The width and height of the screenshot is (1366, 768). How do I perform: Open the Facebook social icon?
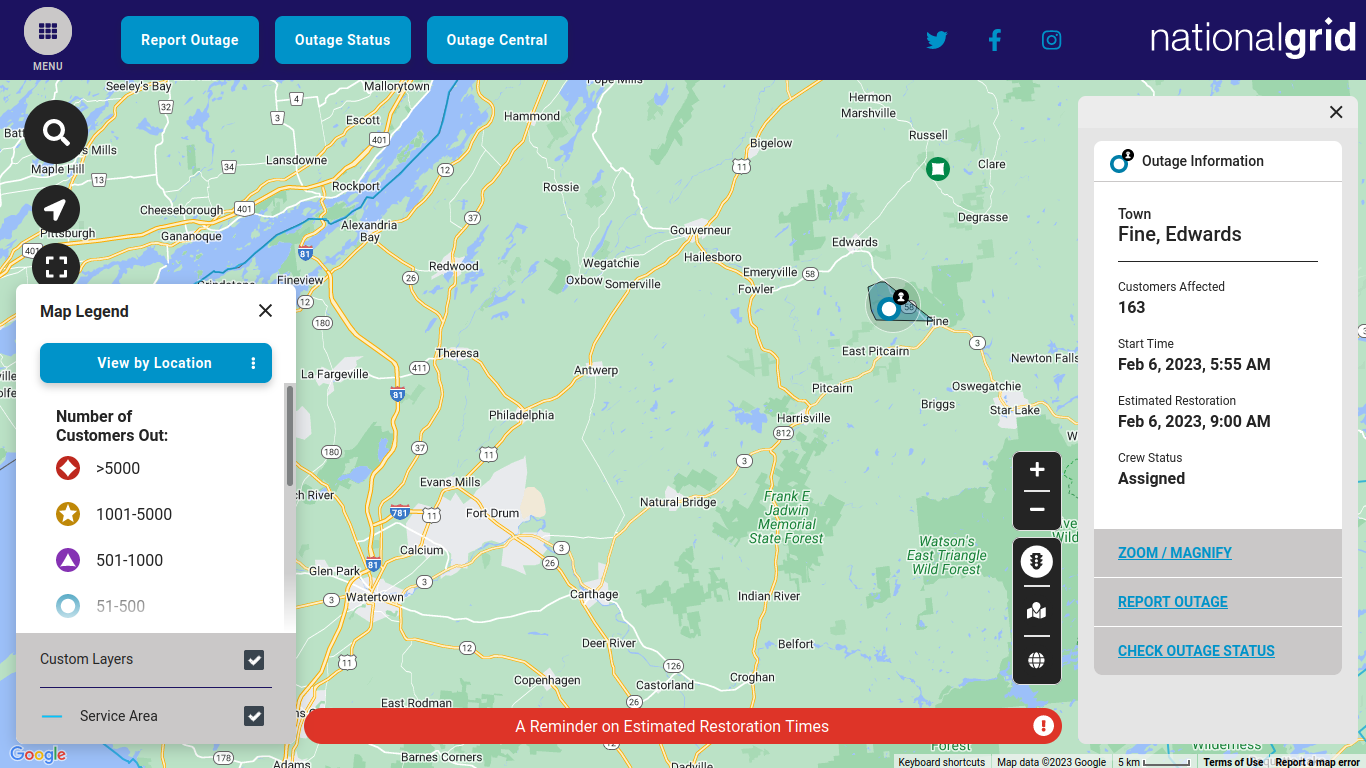pyautogui.click(x=994, y=40)
